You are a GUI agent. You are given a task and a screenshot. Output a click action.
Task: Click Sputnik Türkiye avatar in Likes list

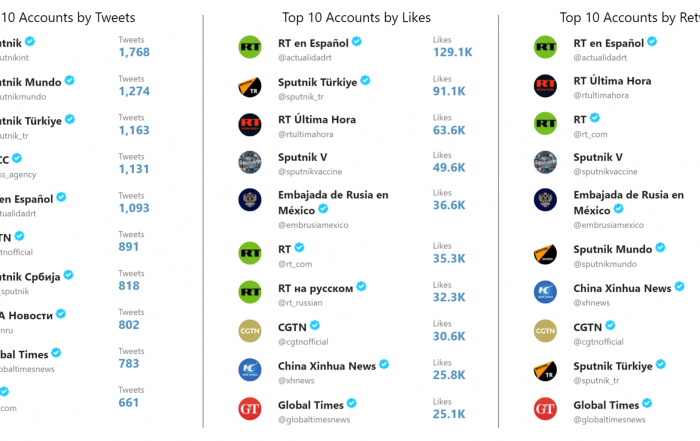[x=250, y=86]
